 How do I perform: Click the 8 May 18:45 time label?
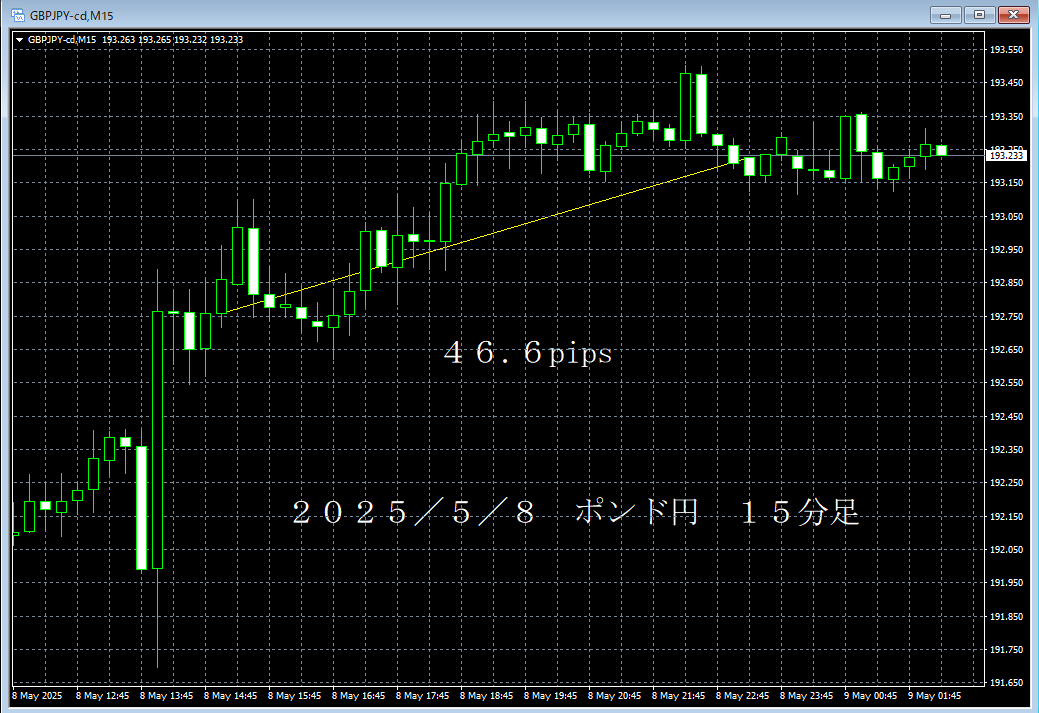(x=486, y=696)
